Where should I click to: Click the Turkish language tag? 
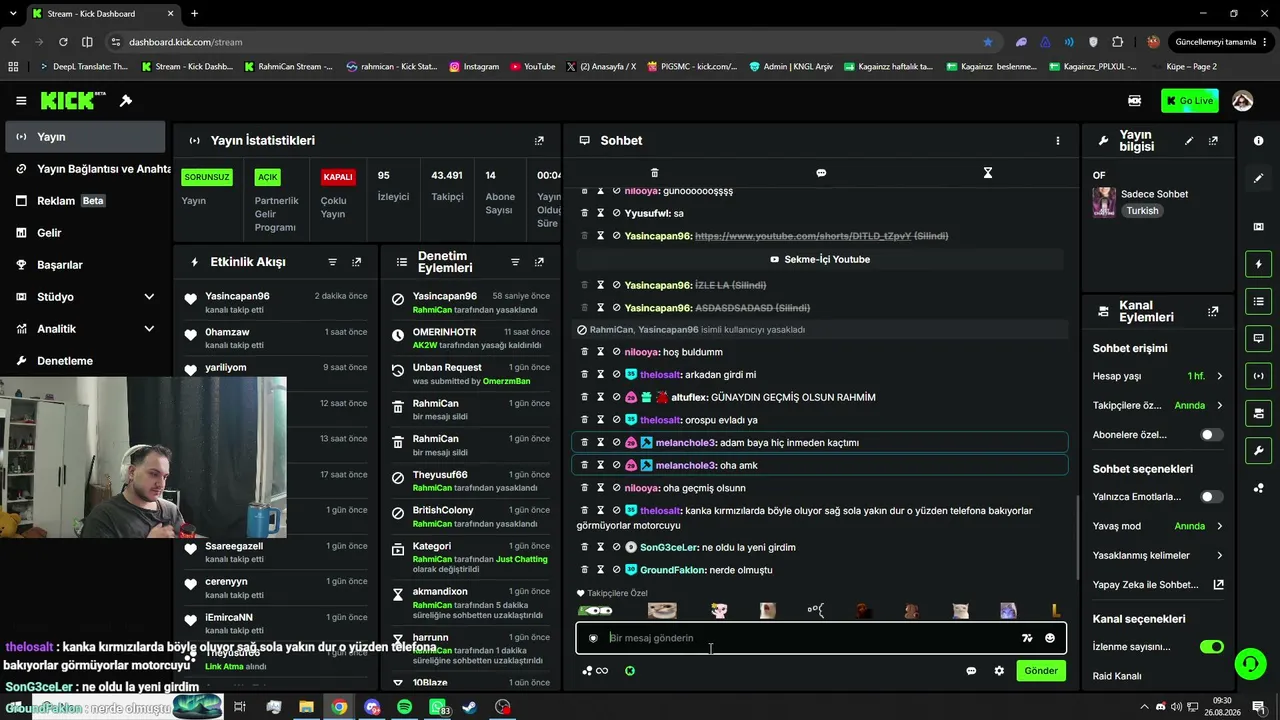[x=1142, y=211]
